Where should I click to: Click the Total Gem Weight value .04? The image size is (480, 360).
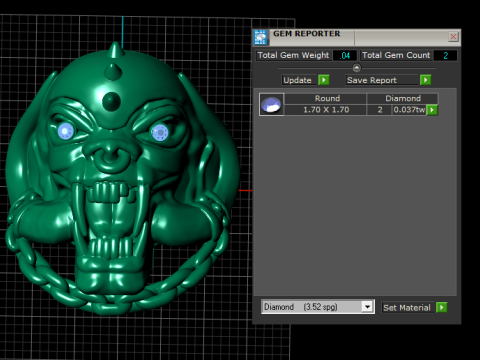(x=345, y=55)
